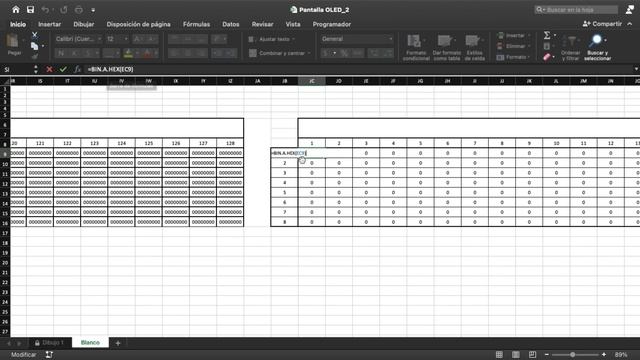The height and width of the screenshot is (360, 640).
Task: Click the Redo arrow icon
Action: [x=64, y=9]
